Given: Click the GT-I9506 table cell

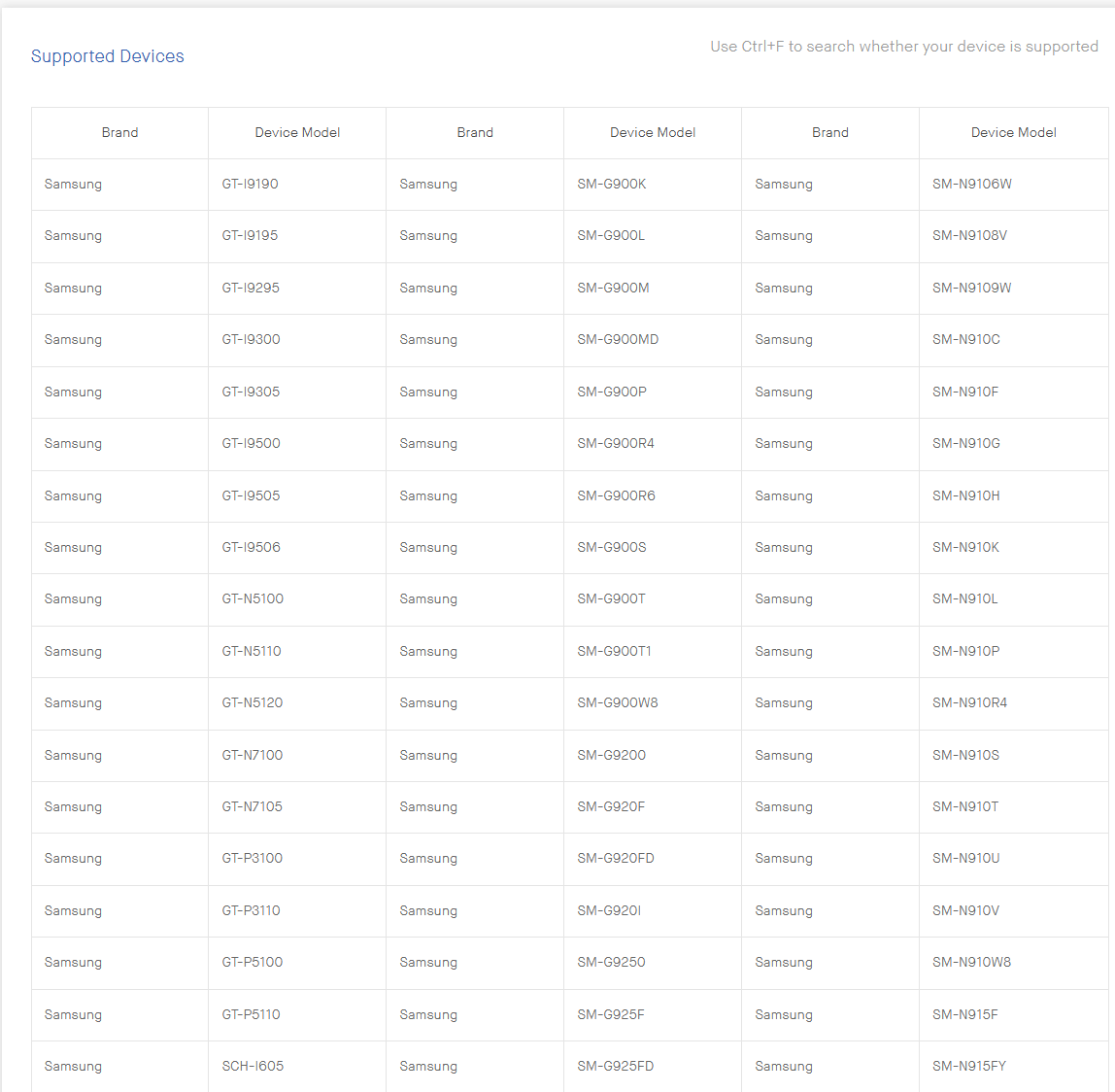Looking at the screenshot, I should (251, 547).
